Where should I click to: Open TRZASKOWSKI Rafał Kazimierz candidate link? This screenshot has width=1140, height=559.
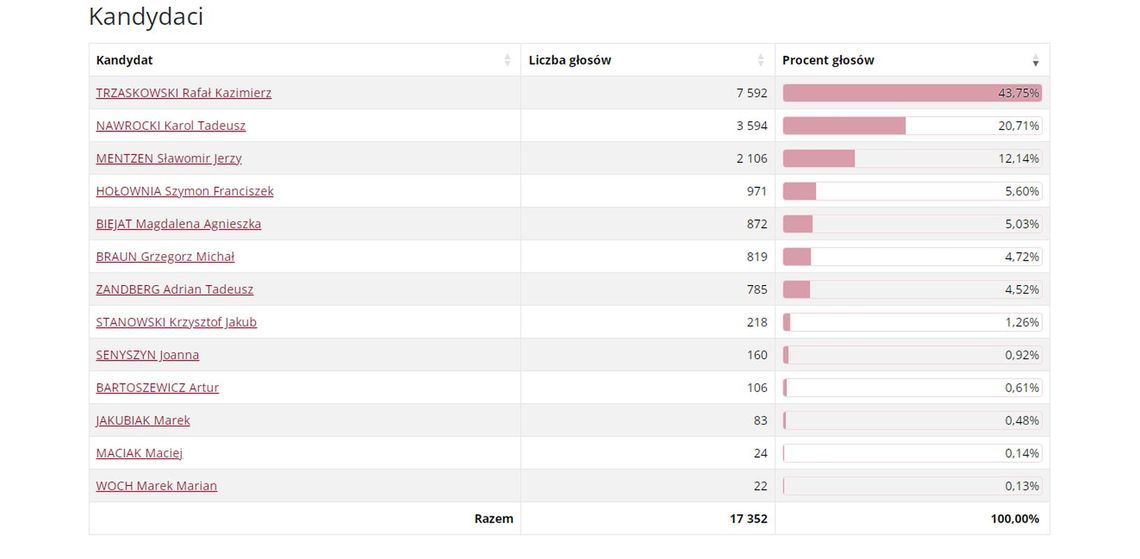coord(183,93)
